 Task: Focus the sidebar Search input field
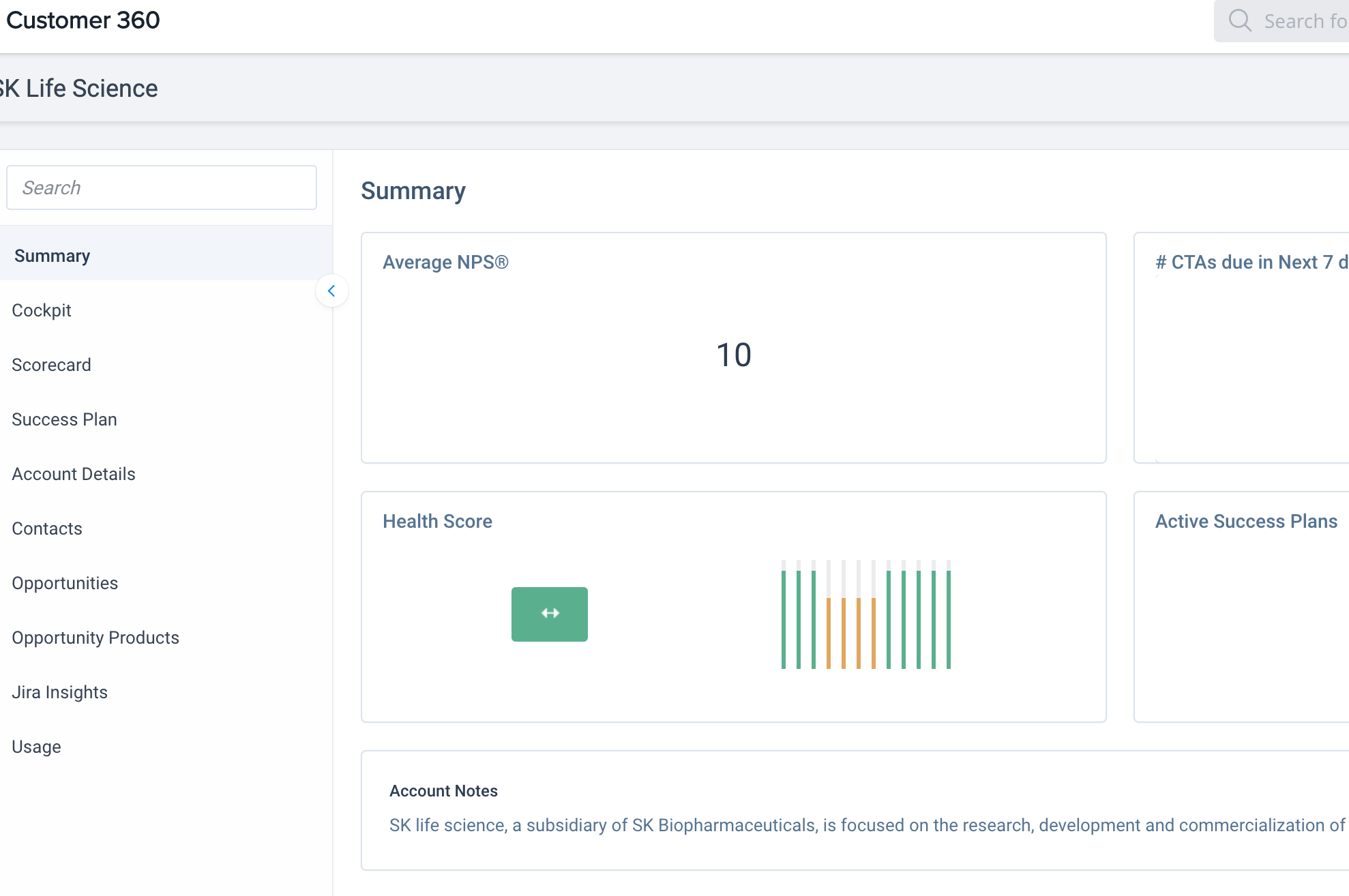(x=162, y=188)
